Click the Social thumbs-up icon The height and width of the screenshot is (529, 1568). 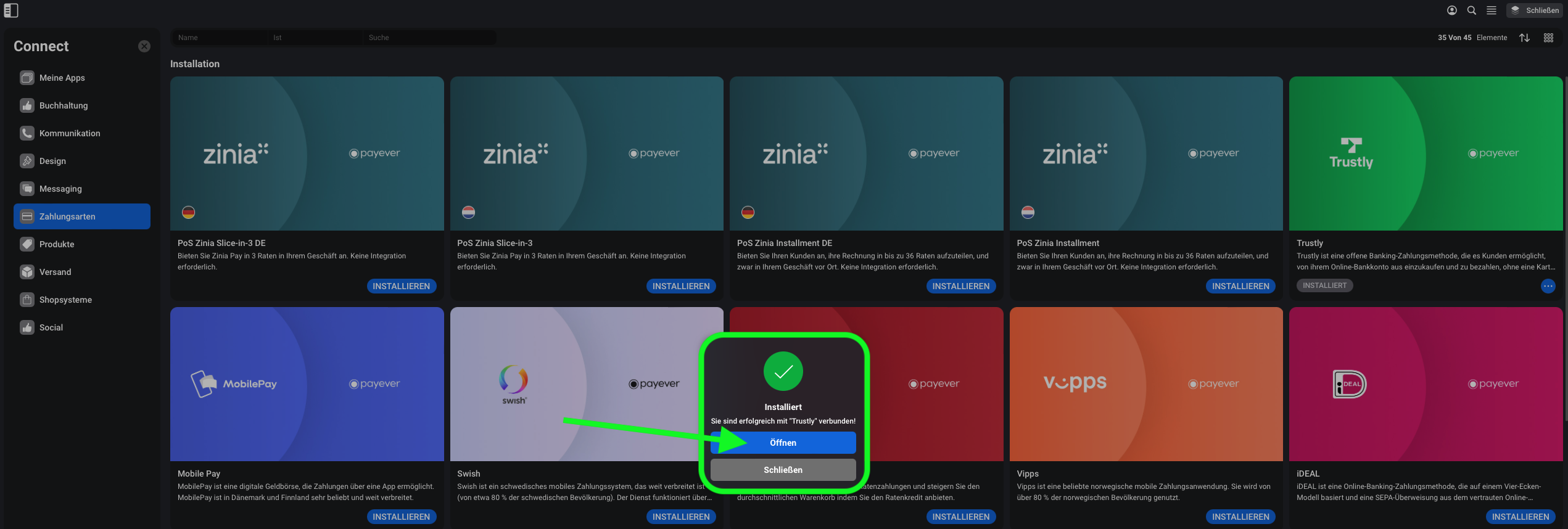[x=27, y=327]
